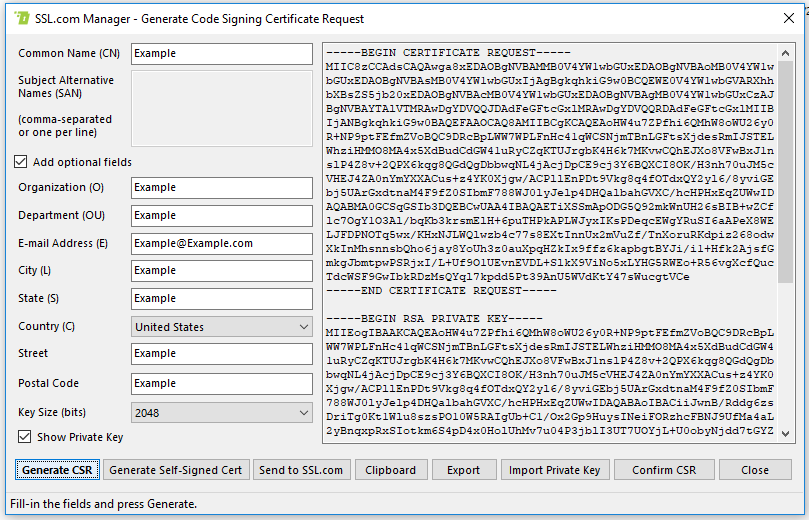
Task: Click the Export button
Action: point(463,470)
